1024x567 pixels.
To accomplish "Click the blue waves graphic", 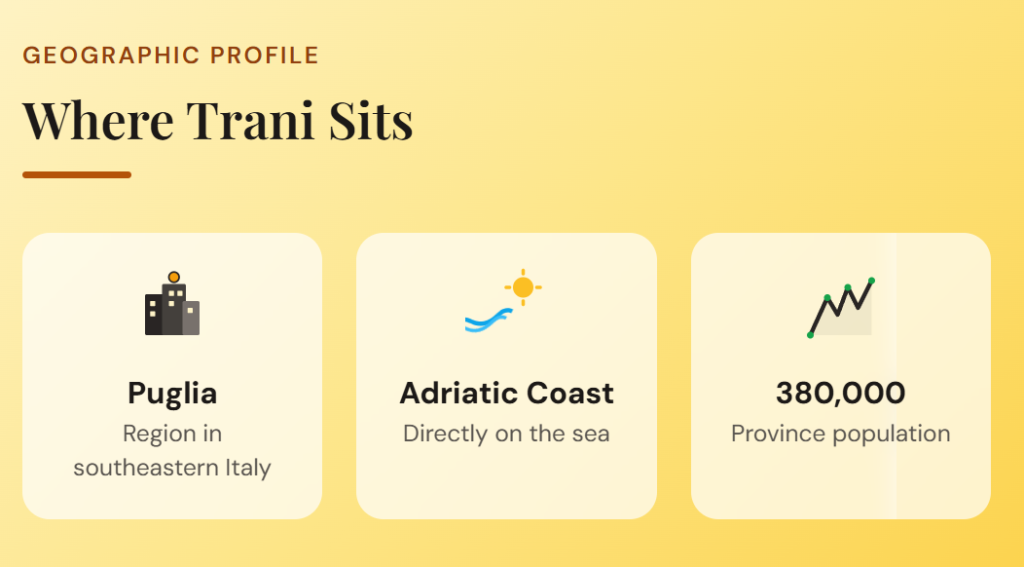I will [489, 319].
